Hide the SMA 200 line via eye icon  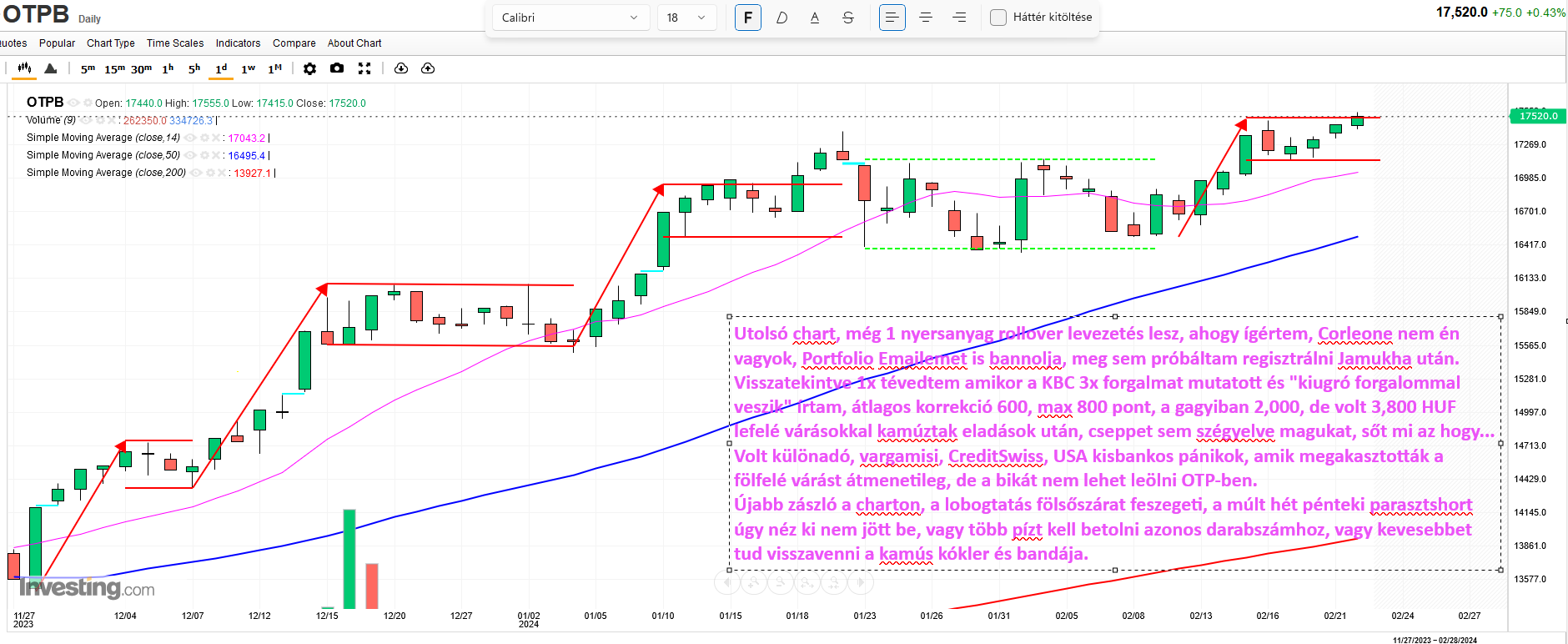point(196,173)
